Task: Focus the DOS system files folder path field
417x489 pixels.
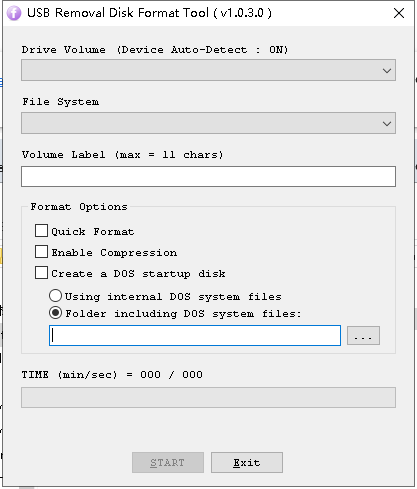Action: pos(195,335)
